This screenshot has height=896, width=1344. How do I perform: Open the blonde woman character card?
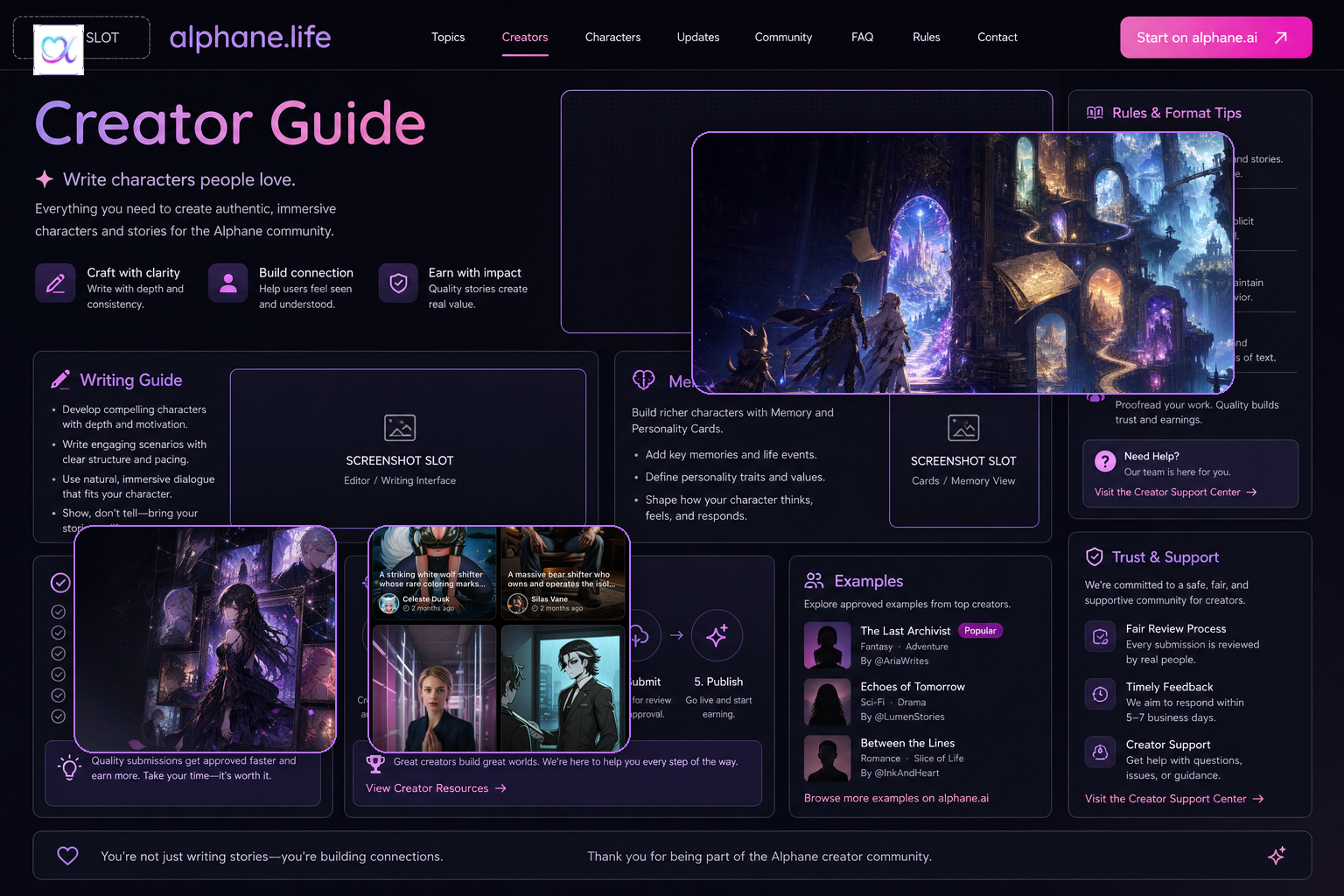434,687
